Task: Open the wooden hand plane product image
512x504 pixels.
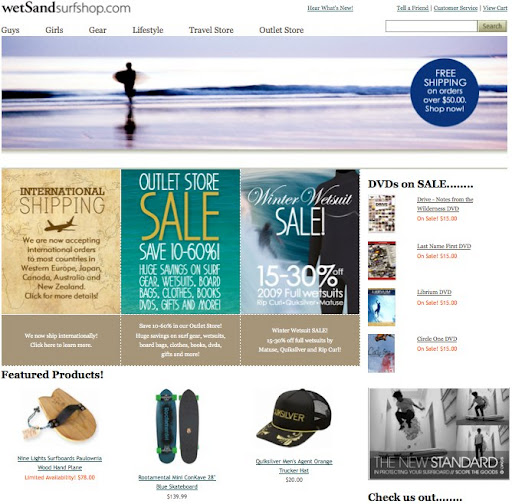Action: pos(60,415)
